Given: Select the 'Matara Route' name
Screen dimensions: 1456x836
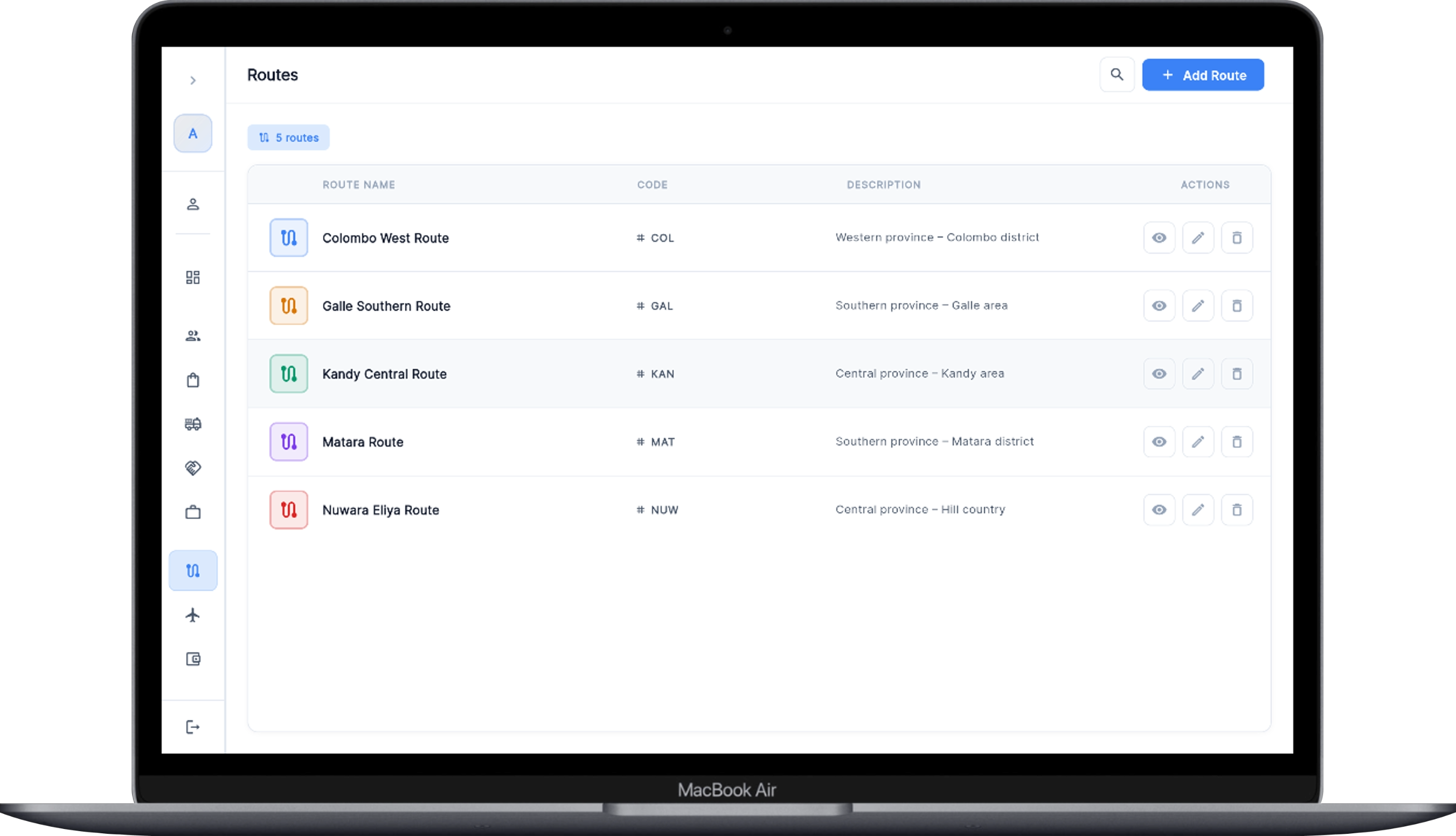Looking at the screenshot, I should (363, 442).
